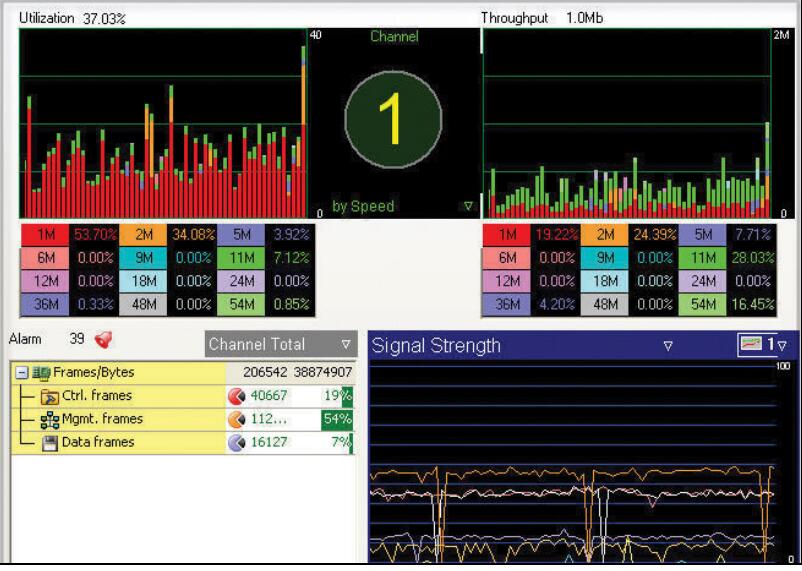This screenshot has width=802, height=571.
Task: Click the 18M swatch in Throughput legend
Action: click(605, 281)
